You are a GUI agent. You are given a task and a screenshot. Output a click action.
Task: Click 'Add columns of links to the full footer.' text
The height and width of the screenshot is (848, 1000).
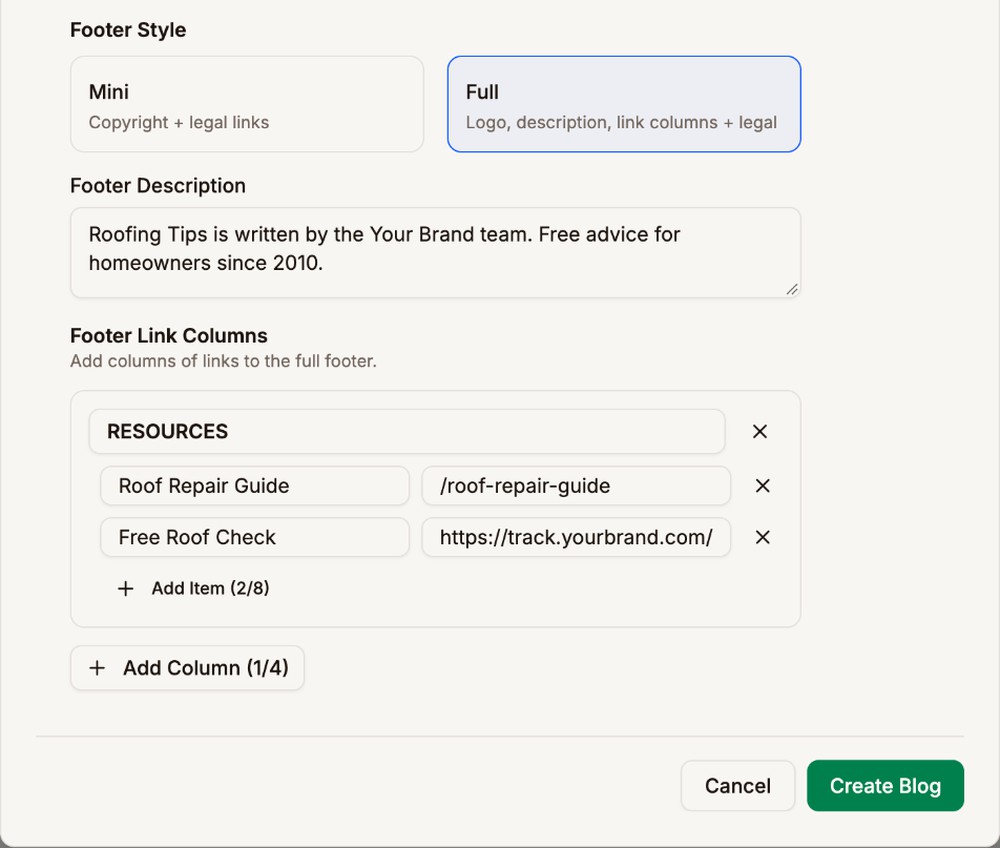point(223,361)
